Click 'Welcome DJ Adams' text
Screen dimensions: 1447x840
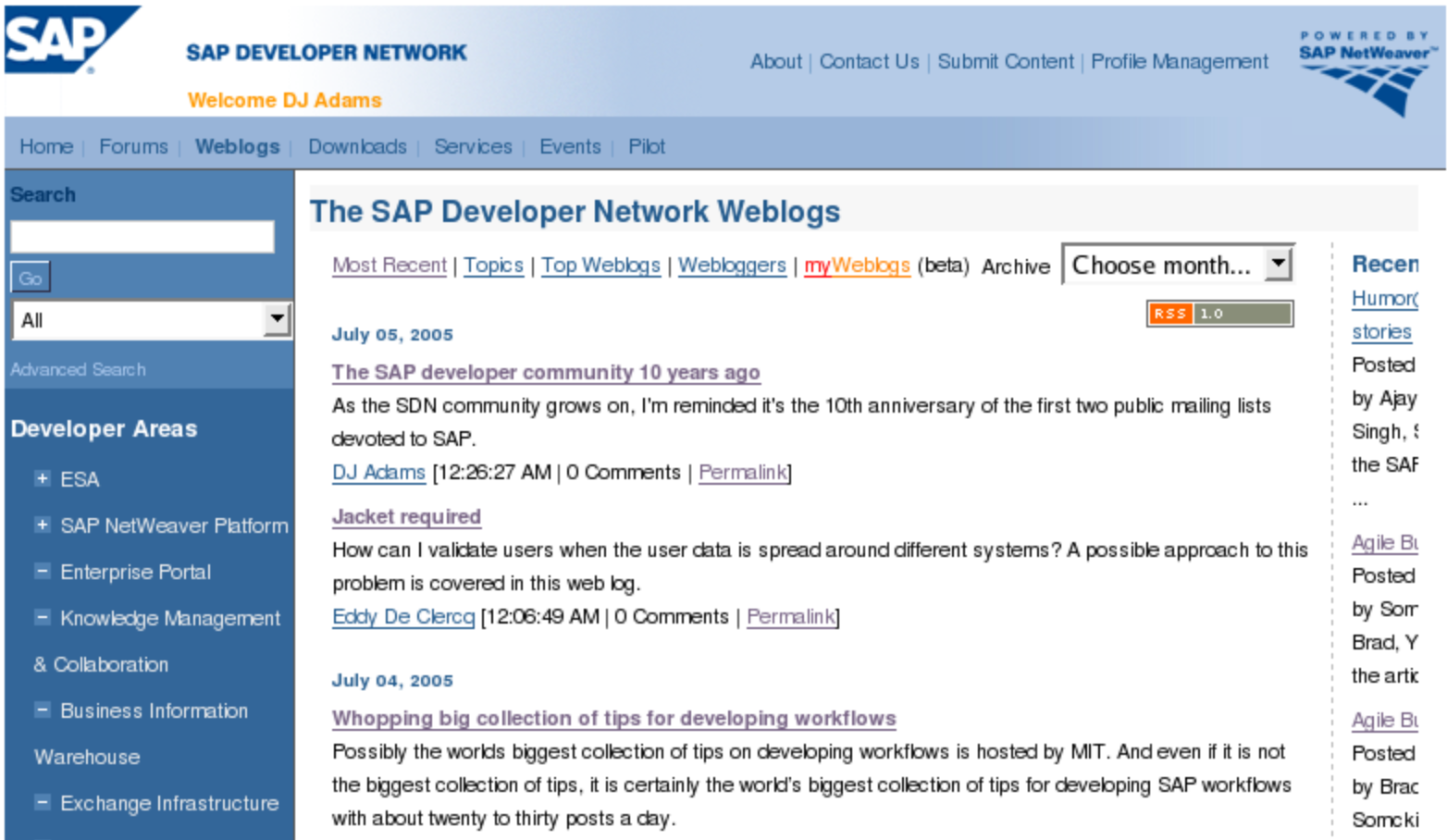(x=284, y=100)
